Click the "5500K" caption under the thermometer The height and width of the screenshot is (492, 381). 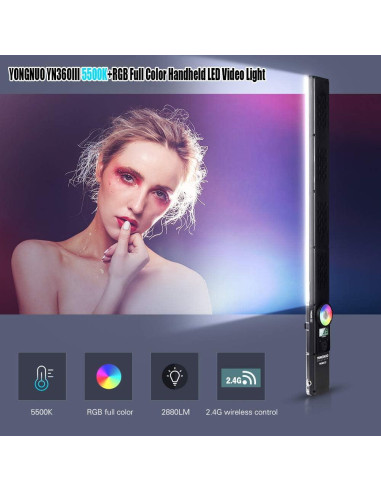pyautogui.click(x=42, y=412)
